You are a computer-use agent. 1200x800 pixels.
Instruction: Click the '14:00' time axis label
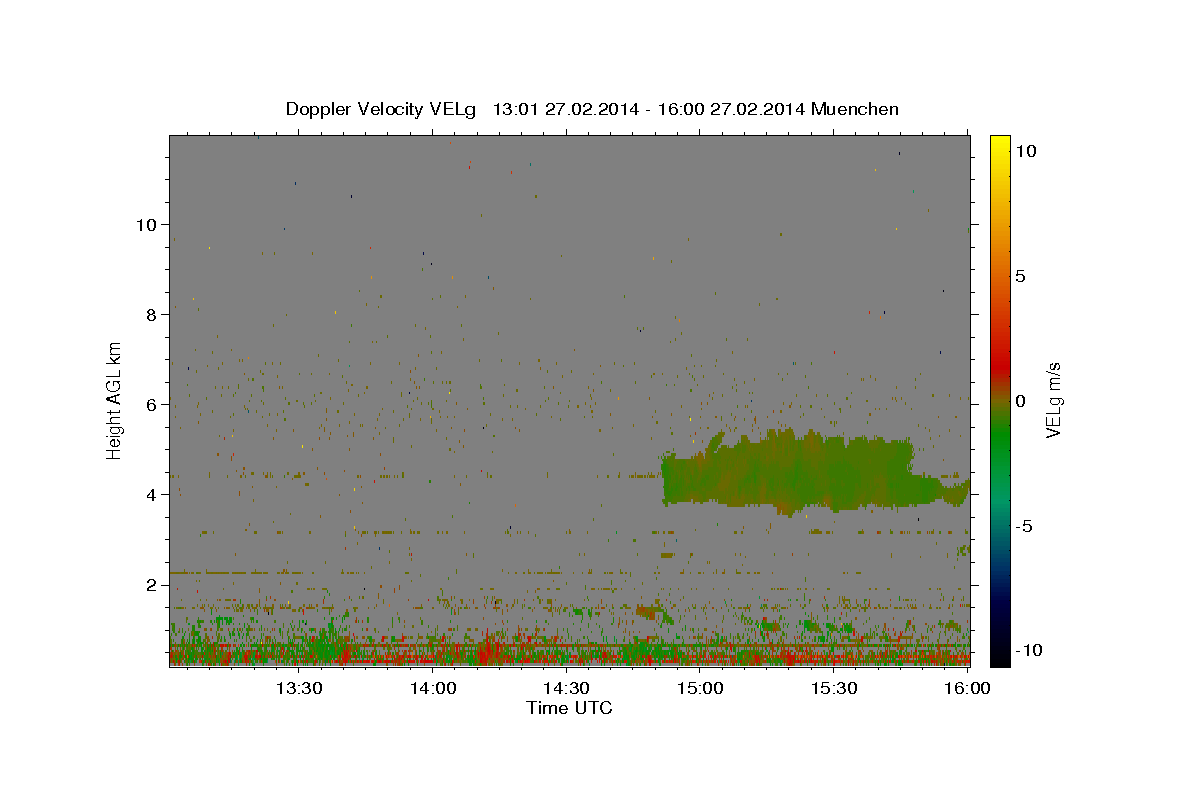click(433, 688)
